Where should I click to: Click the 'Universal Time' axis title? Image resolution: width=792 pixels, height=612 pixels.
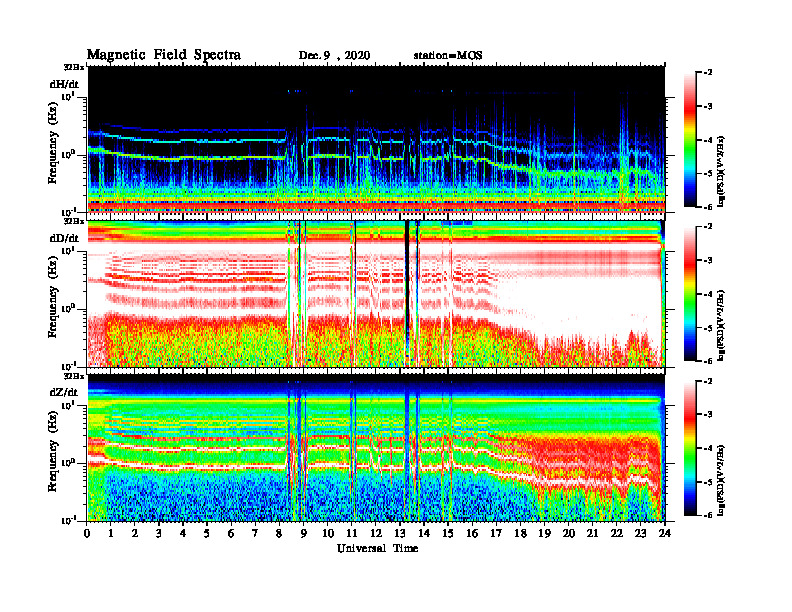click(x=377, y=548)
